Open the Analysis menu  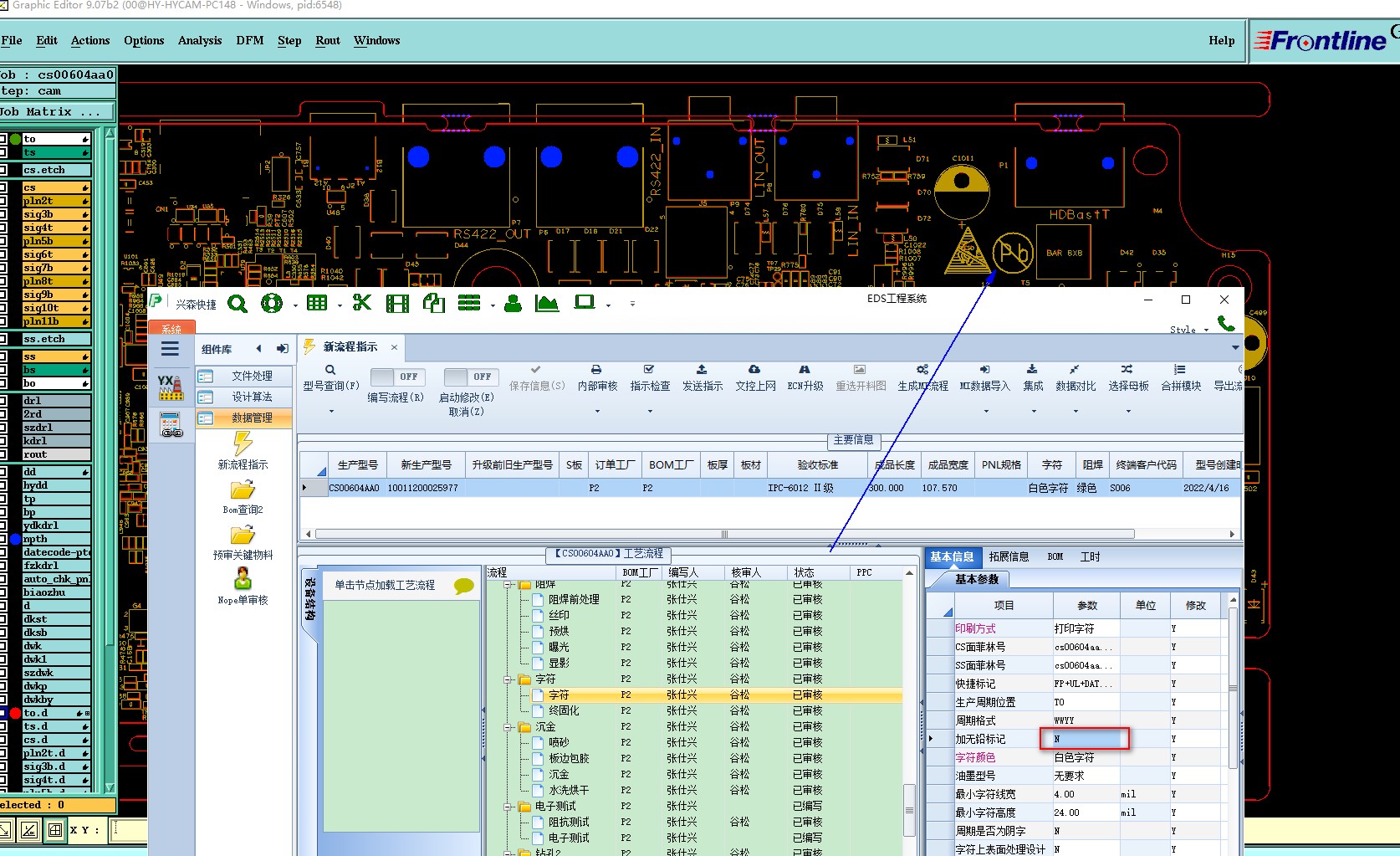click(199, 40)
